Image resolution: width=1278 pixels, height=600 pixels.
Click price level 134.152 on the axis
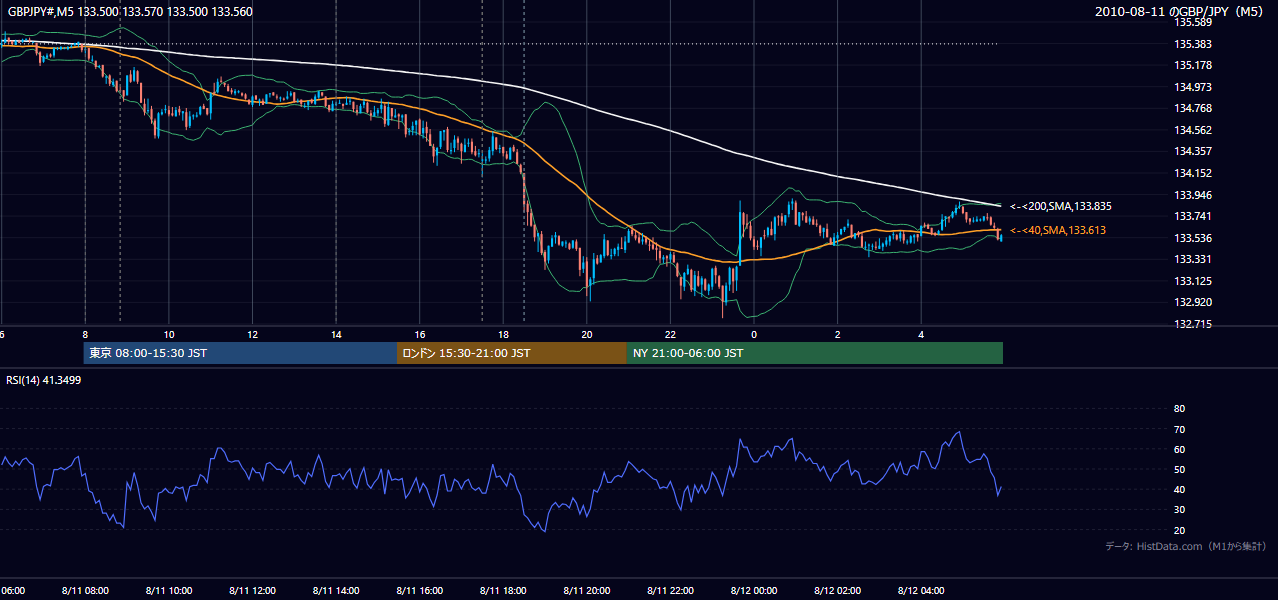pos(1192,173)
